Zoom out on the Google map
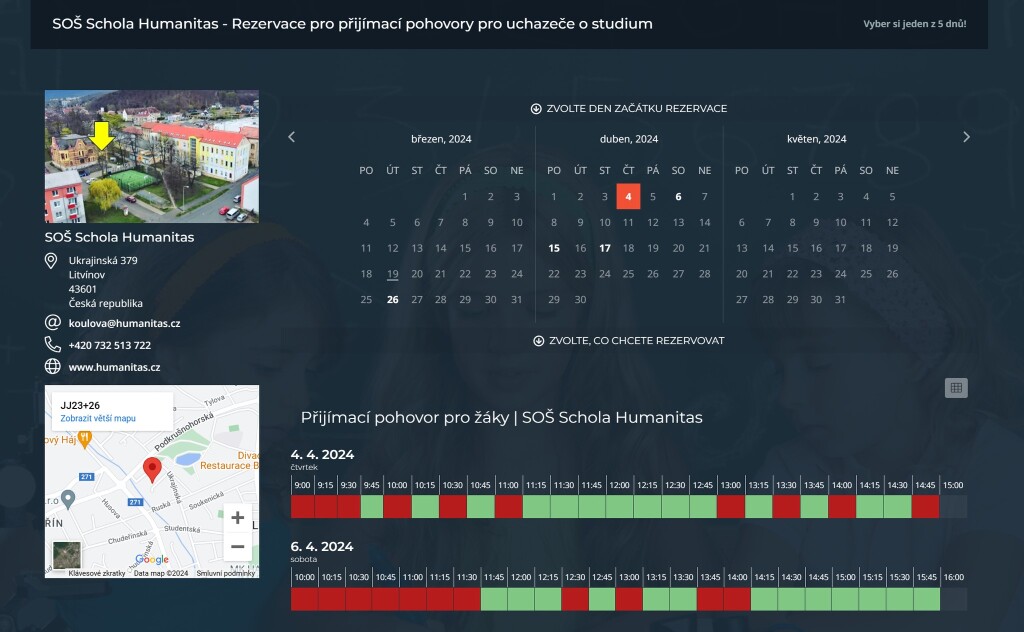This screenshot has width=1024, height=632. pyautogui.click(x=237, y=547)
